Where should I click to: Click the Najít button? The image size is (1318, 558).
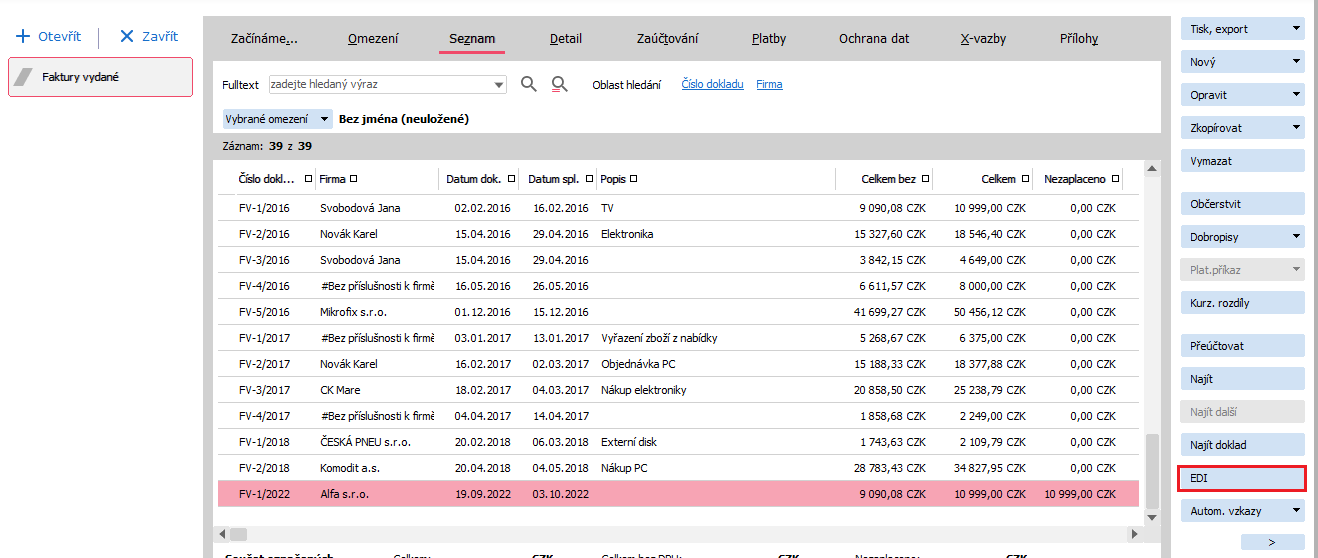(x=1243, y=379)
